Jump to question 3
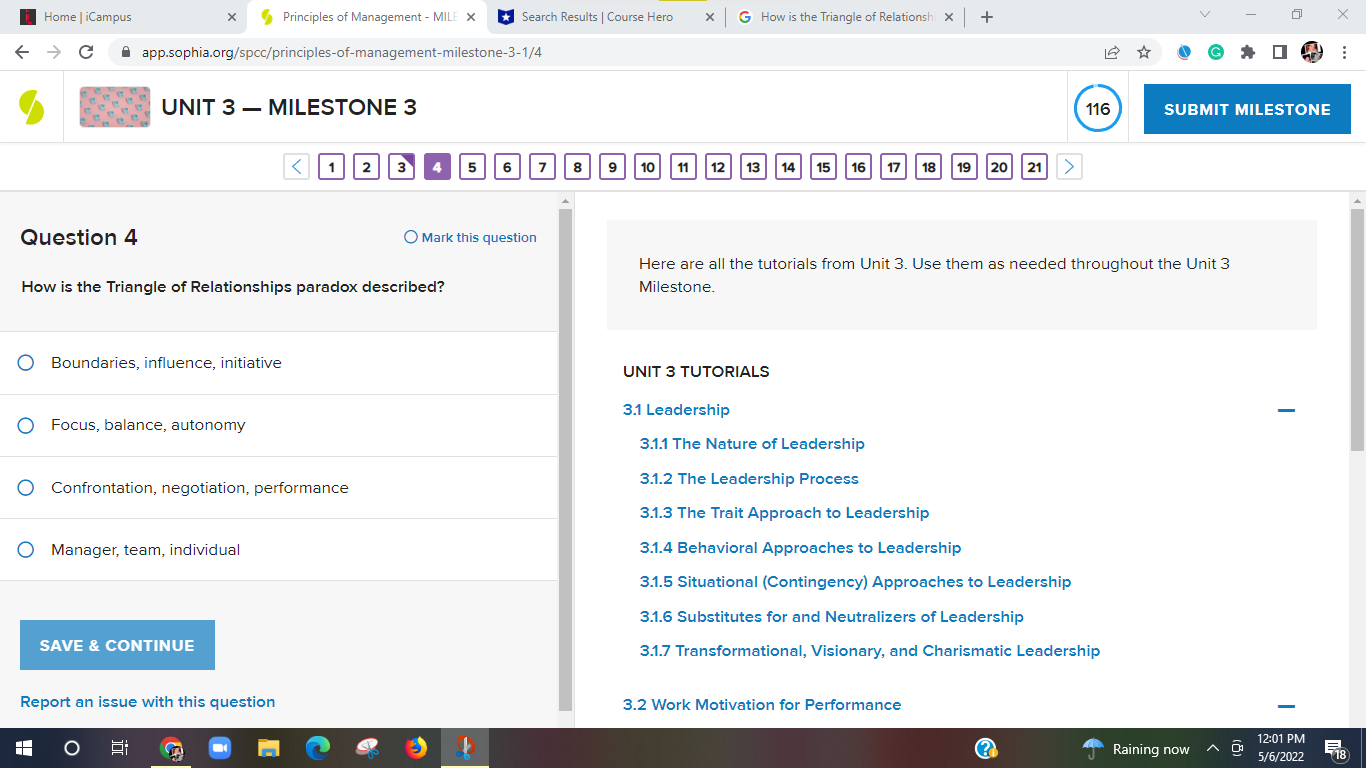 pyautogui.click(x=401, y=167)
